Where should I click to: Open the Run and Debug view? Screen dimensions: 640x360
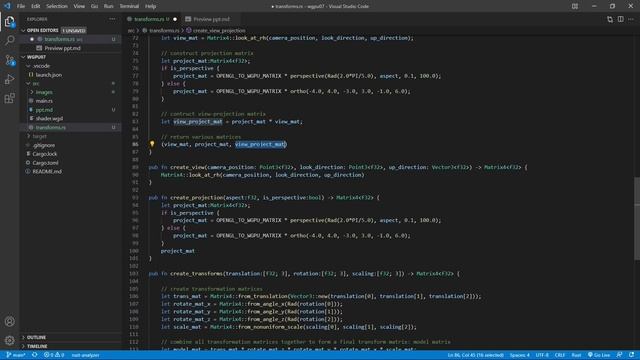coord(9,79)
